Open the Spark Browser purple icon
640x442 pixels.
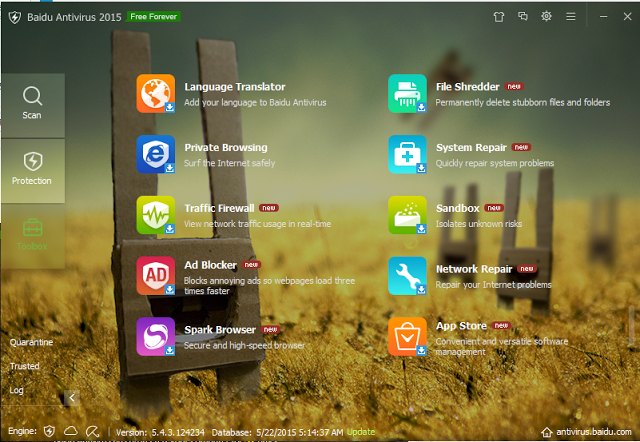[156, 337]
